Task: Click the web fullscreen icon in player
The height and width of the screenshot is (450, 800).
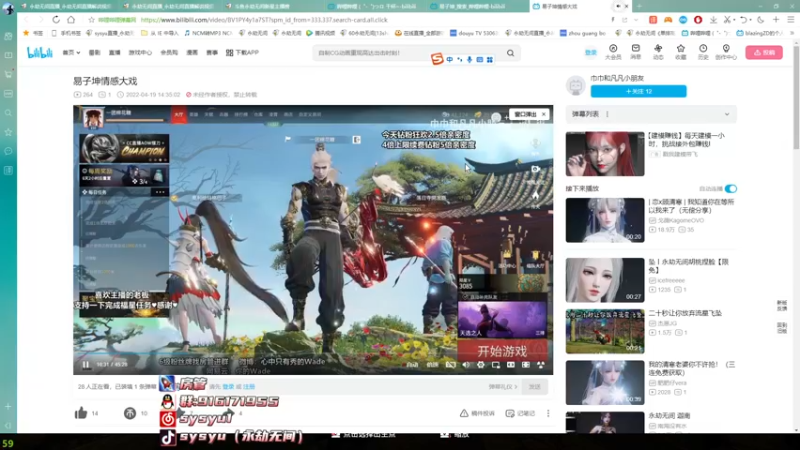Action: pos(526,364)
